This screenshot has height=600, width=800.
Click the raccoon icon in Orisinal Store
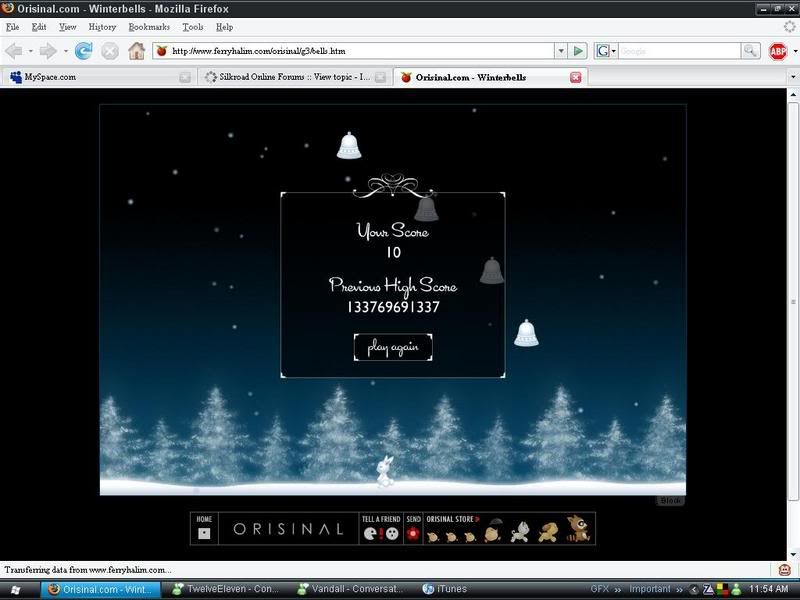coord(577,530)
